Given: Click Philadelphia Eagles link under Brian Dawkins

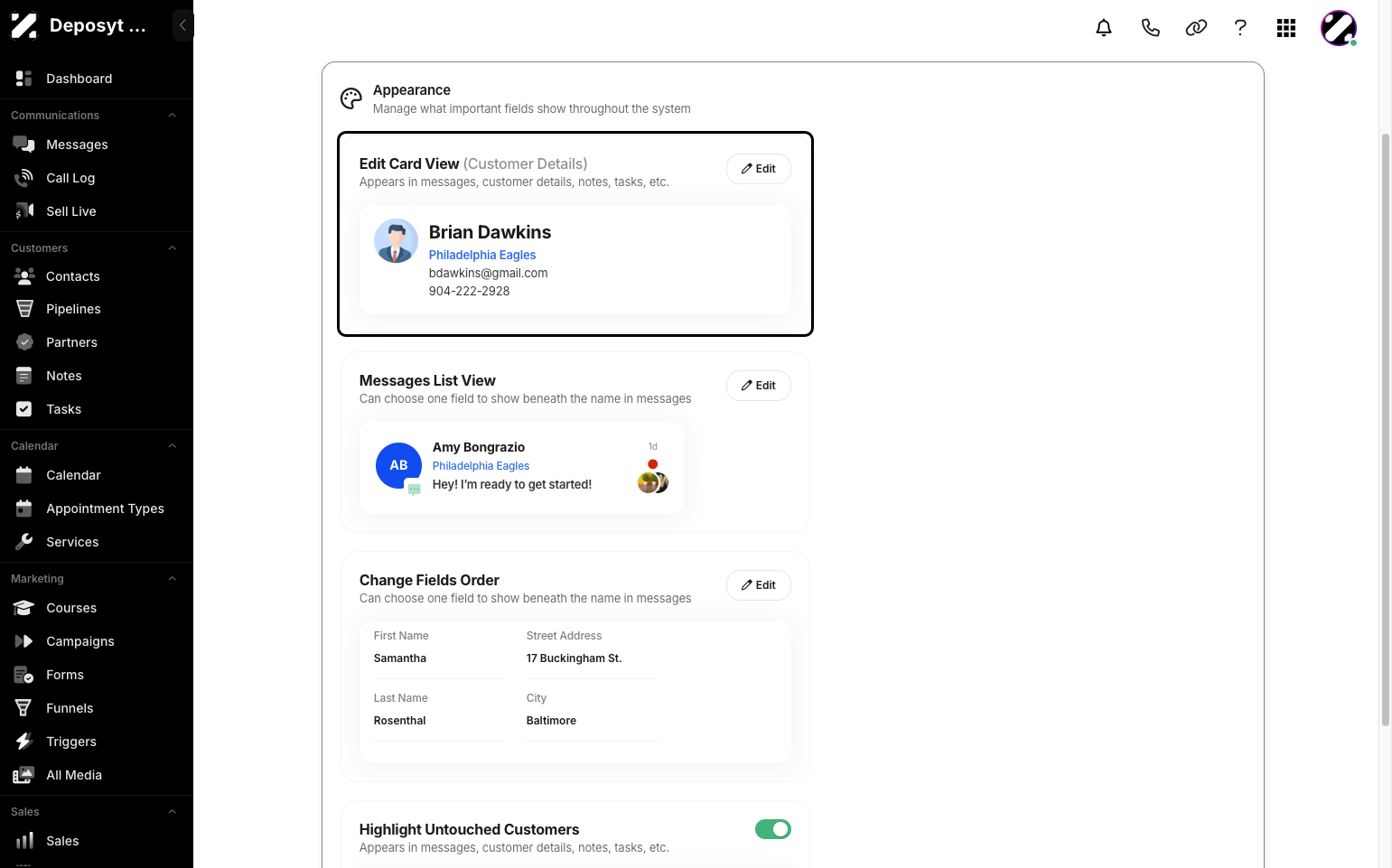Looking at the screenshot, I should click(482, 256).
